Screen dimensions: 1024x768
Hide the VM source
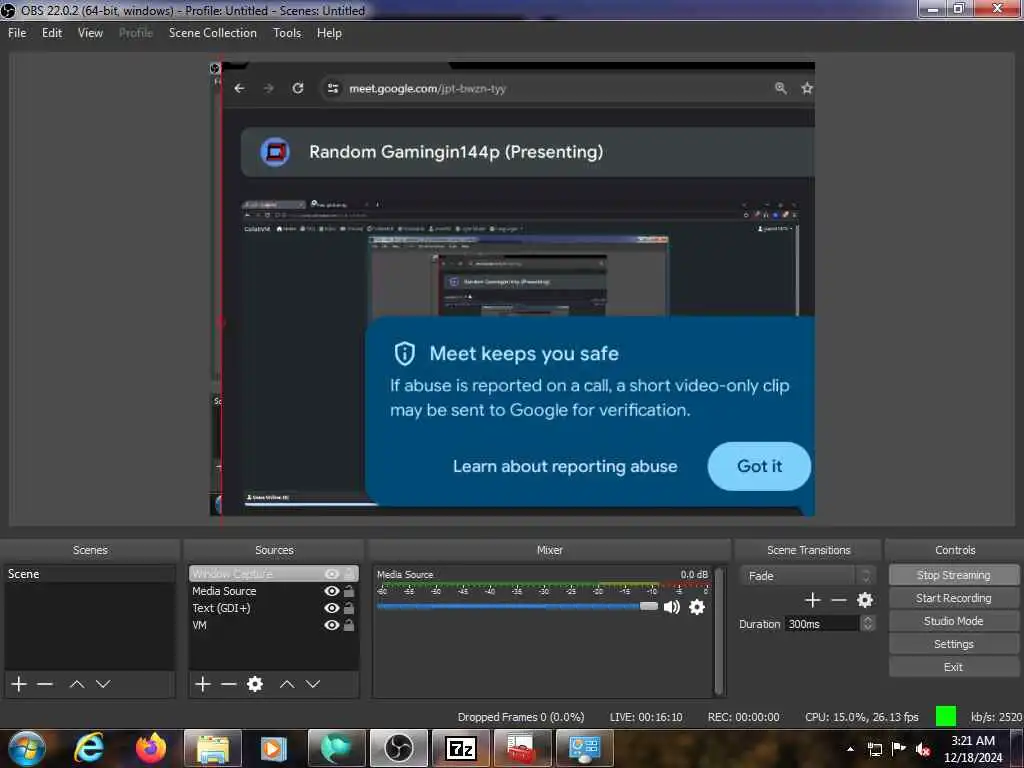click(x=332, y=625)
